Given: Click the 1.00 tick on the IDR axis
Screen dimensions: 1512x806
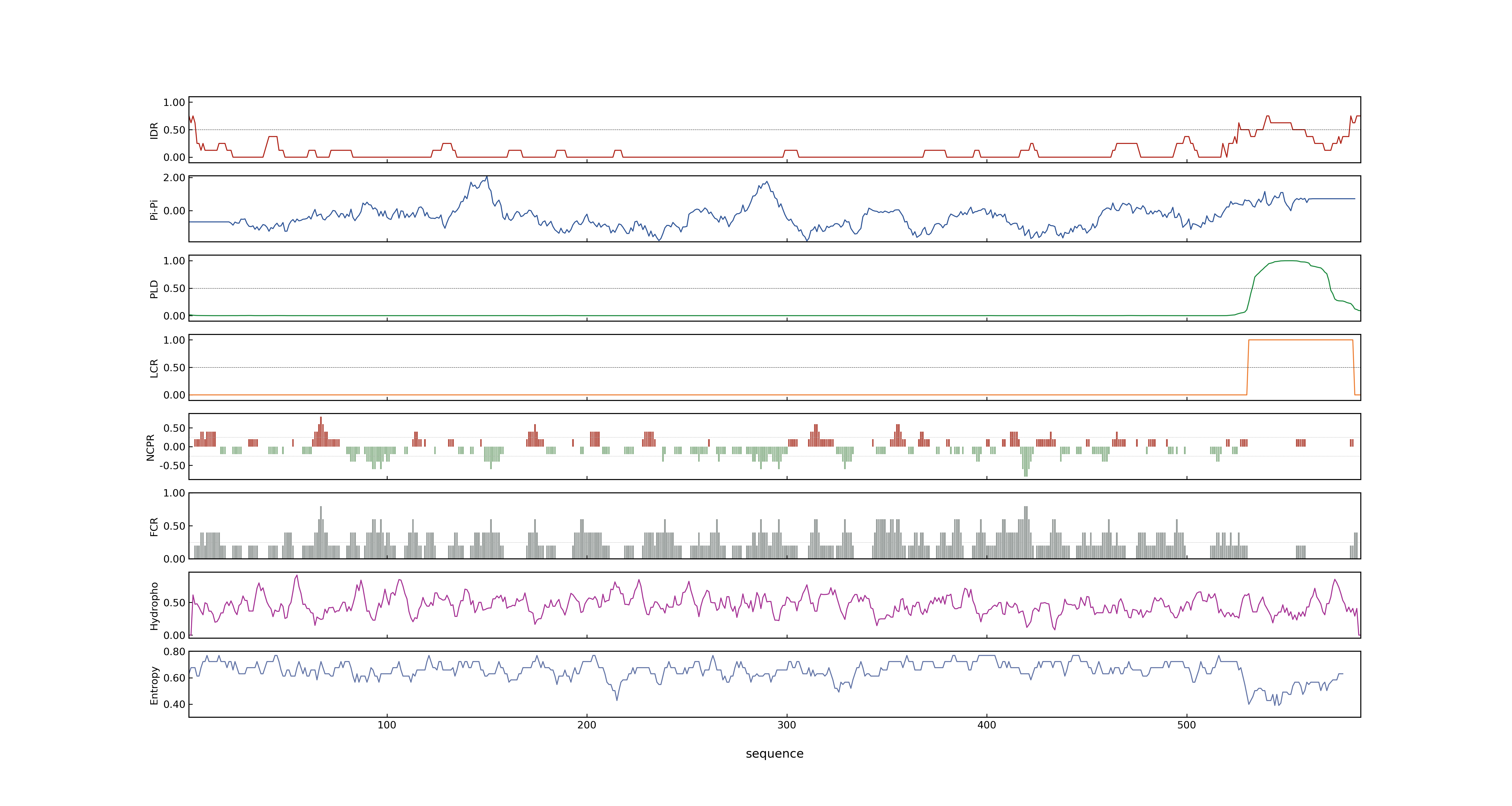Looking at the screenshot, I should click(x=174, y=103).
